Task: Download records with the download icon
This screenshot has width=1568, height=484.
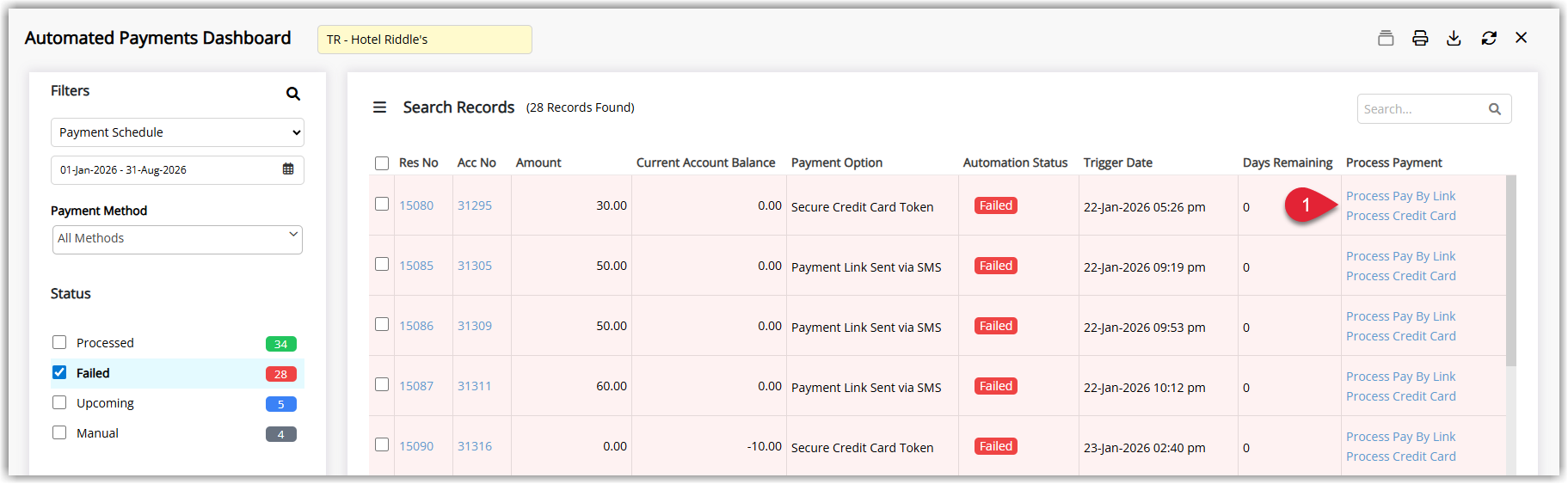Action: coord(1454,38)
